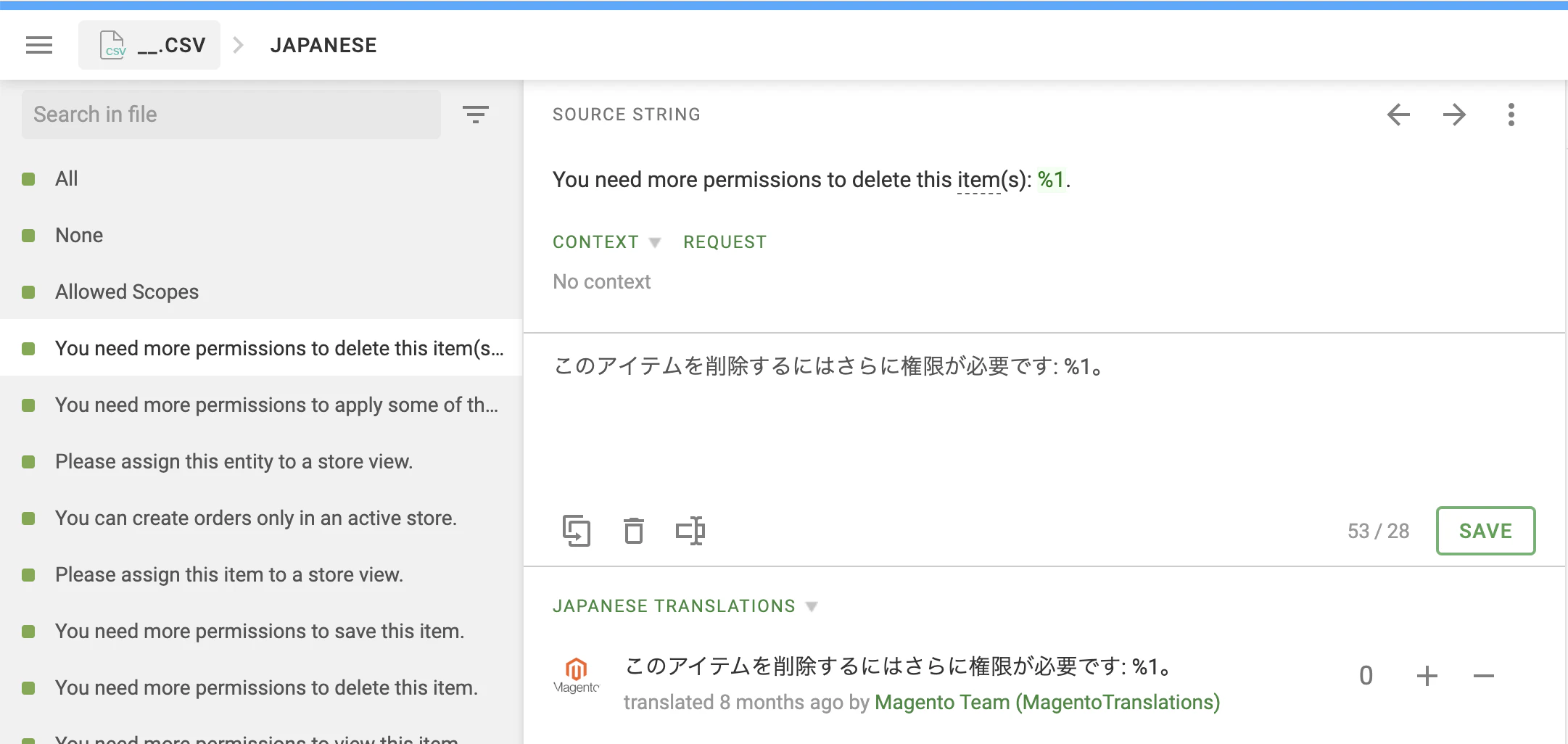Clear the translation with trash icon
1568x744 pixels.
(x=634, y=531)
